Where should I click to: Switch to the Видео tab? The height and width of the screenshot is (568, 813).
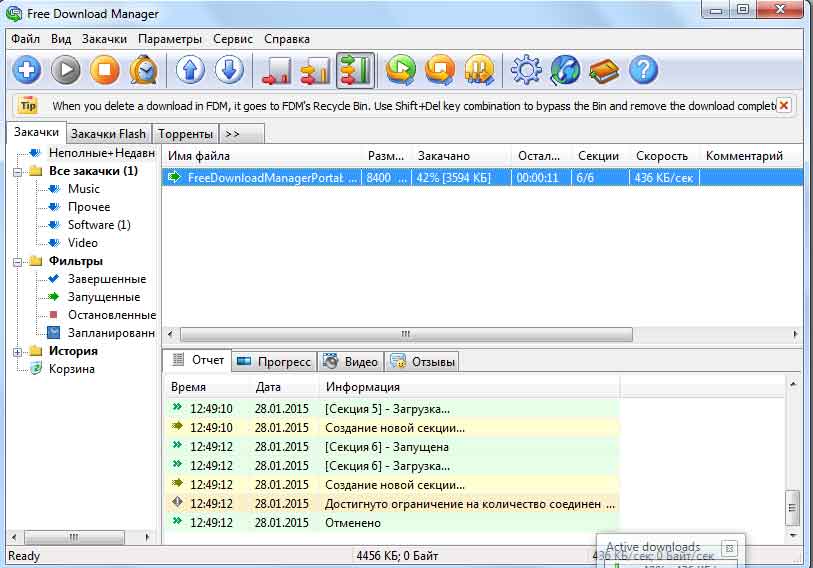click(350, 362)
